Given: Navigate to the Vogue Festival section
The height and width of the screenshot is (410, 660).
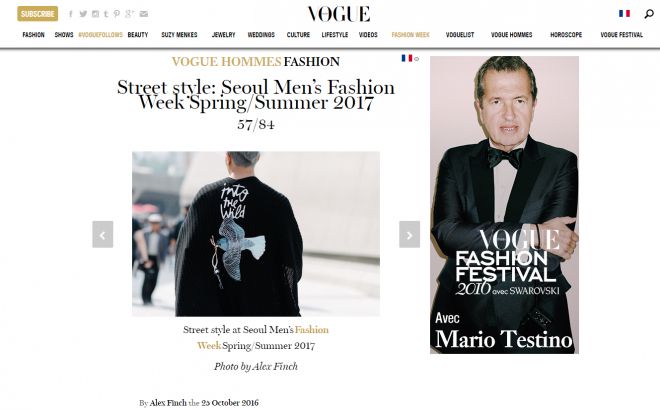Looking at the screenshot, I should point(621,34).
